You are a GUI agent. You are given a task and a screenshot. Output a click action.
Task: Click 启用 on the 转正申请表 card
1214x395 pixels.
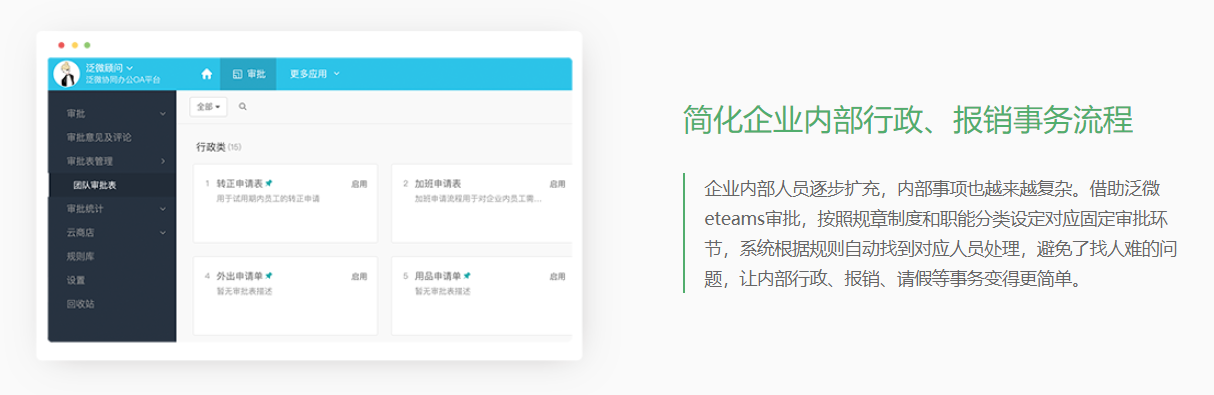359,184
